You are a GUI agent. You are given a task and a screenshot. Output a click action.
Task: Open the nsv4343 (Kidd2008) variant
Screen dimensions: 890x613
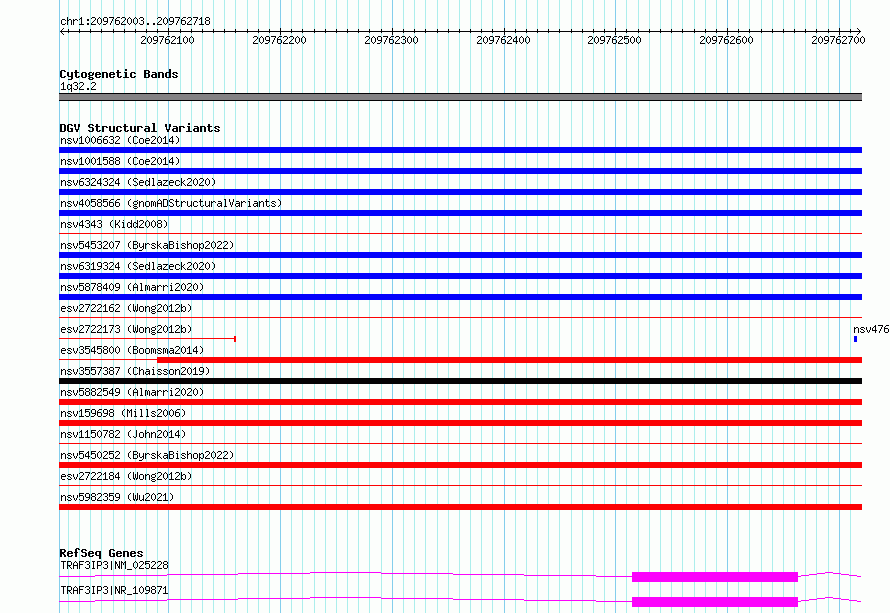pos(114,224)
